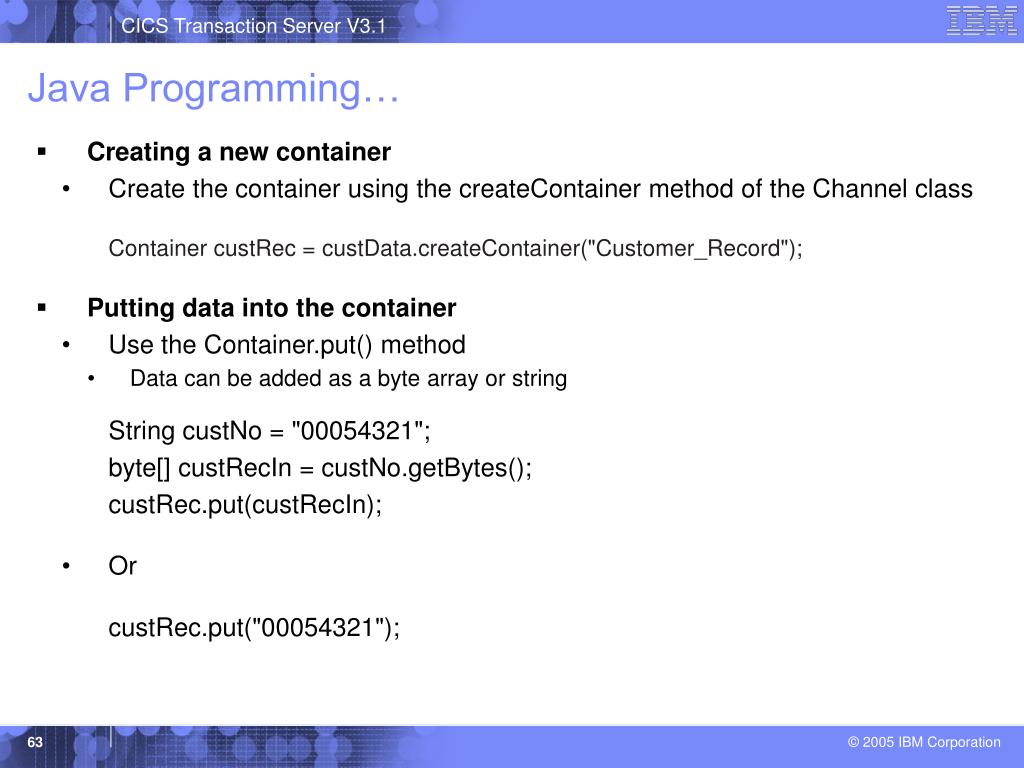Click the round bullet before 'Create the container'
This screenshot has width=1024, height=768.
(x=66, y=189)
